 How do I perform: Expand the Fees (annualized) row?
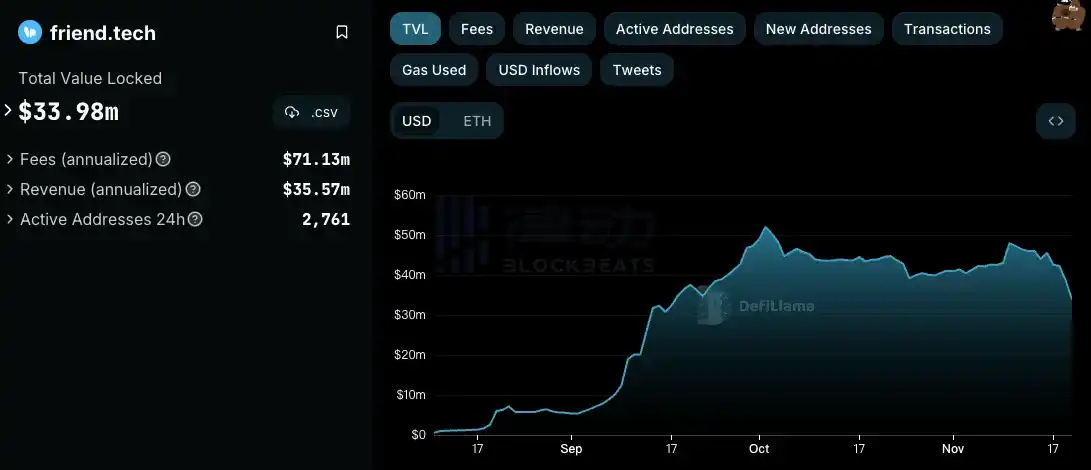[10, 159]
